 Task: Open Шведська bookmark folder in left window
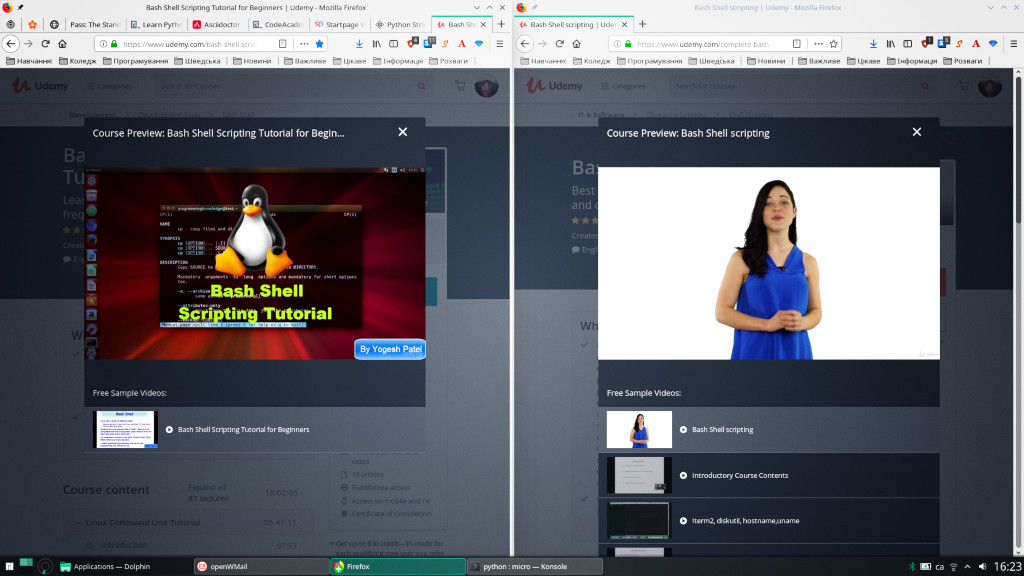[197, 61]
